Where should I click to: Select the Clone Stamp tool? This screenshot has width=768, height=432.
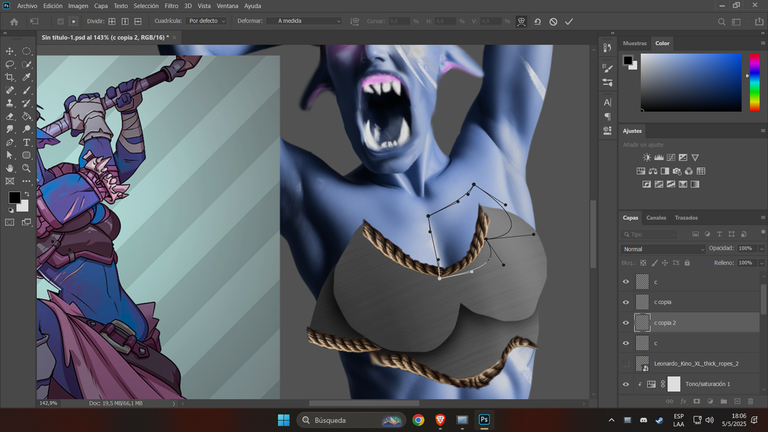(10, 103)
